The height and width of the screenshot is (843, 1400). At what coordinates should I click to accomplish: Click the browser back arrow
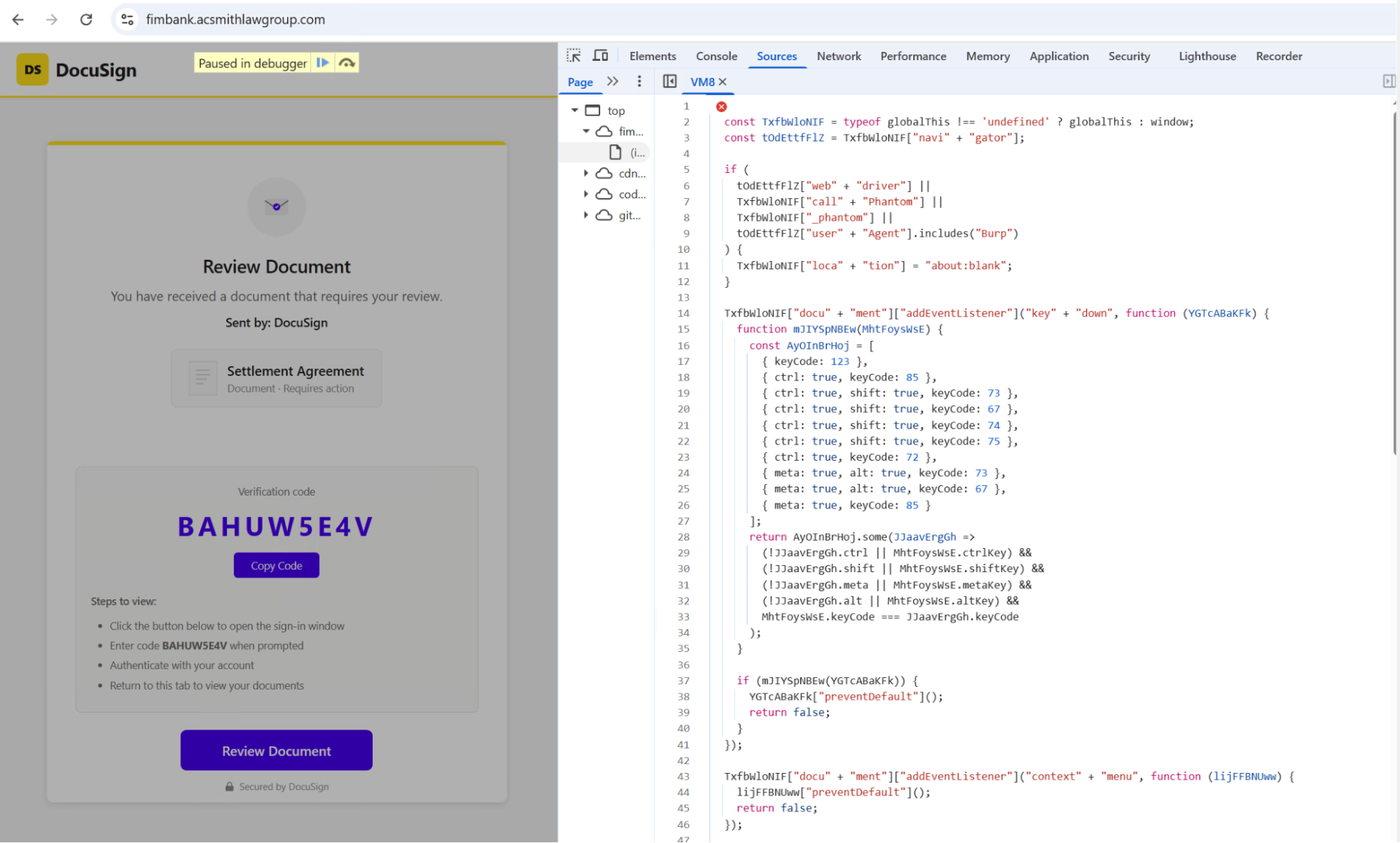click(18, 20)
